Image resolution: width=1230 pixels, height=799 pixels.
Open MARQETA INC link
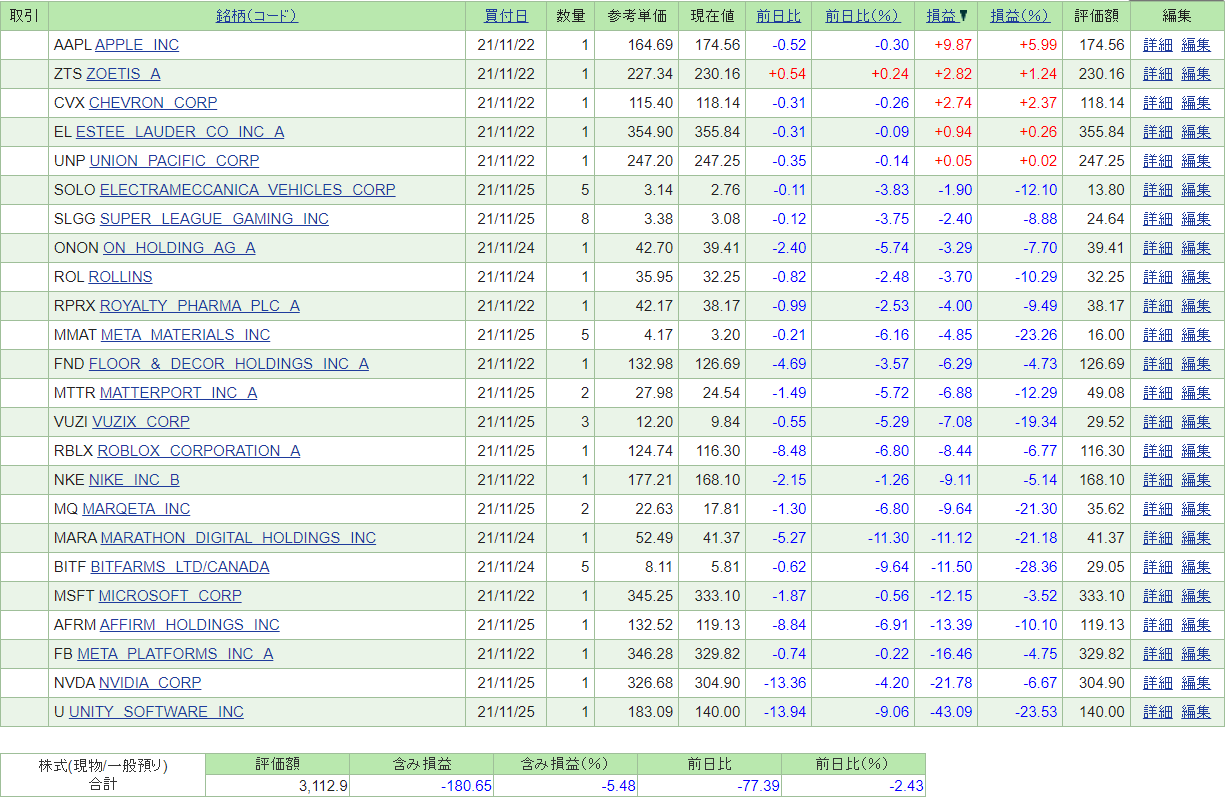point(136,509)
